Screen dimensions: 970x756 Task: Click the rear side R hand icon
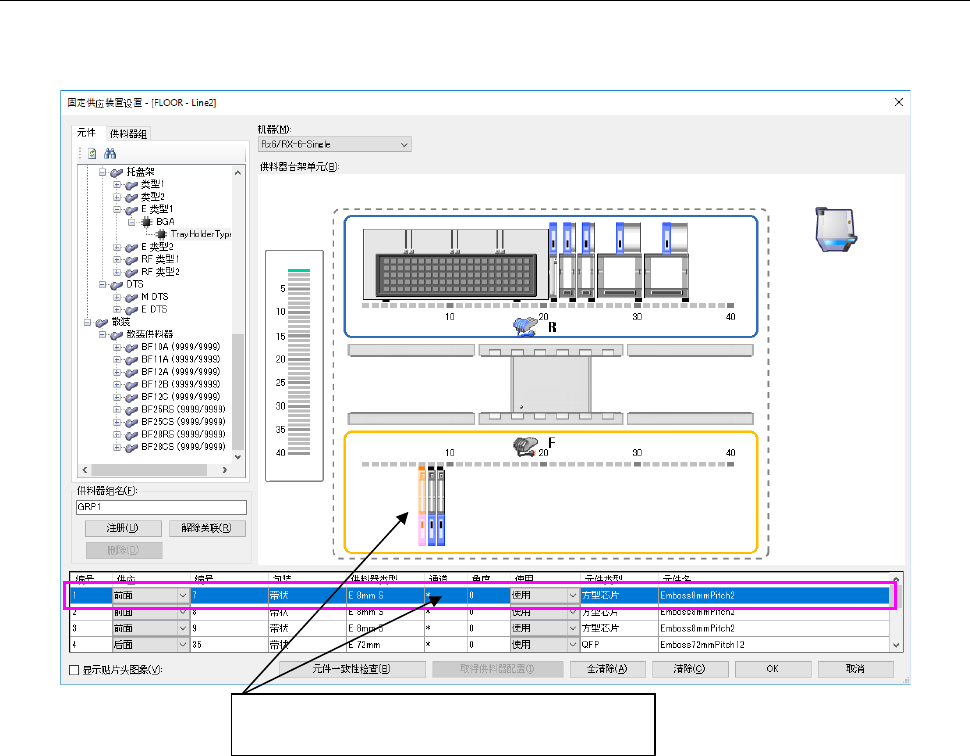coord(525,325)
